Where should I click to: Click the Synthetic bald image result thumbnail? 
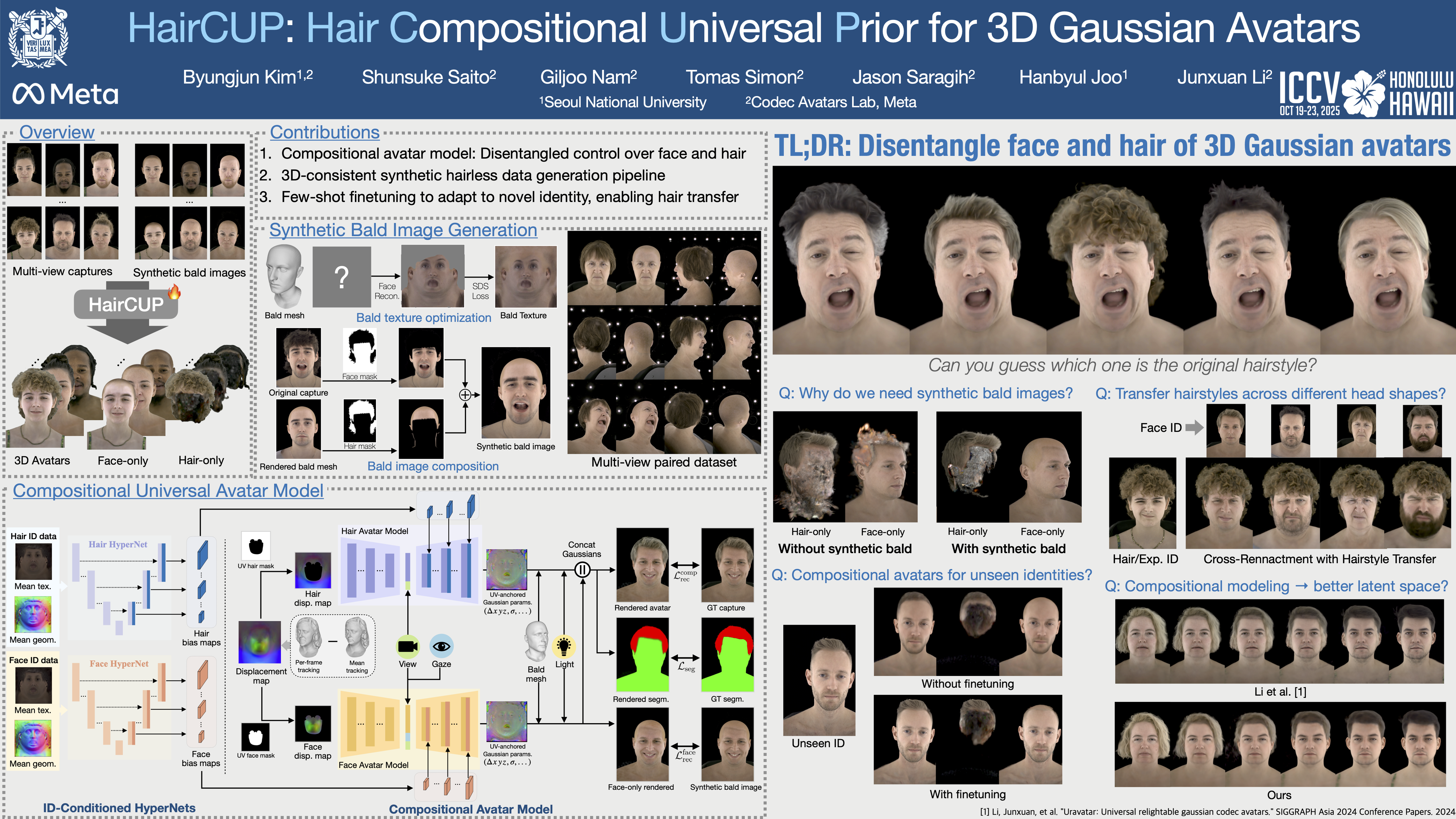coord(516,393)
